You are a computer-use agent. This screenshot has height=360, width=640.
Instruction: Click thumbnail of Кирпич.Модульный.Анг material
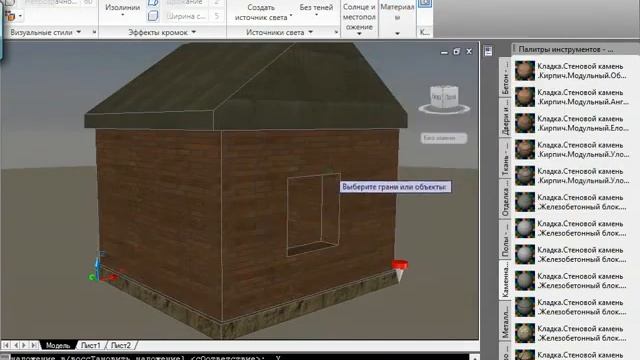[x=524, y=97]
